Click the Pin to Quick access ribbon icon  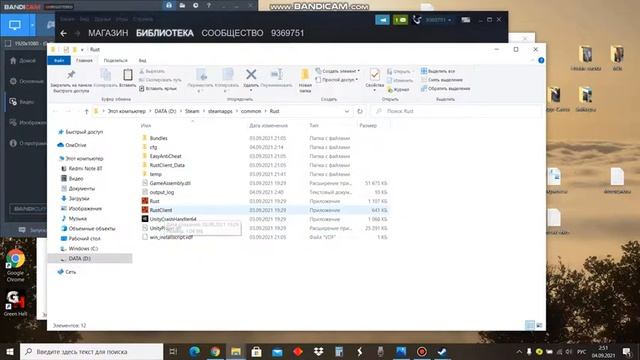pos(71,75)
